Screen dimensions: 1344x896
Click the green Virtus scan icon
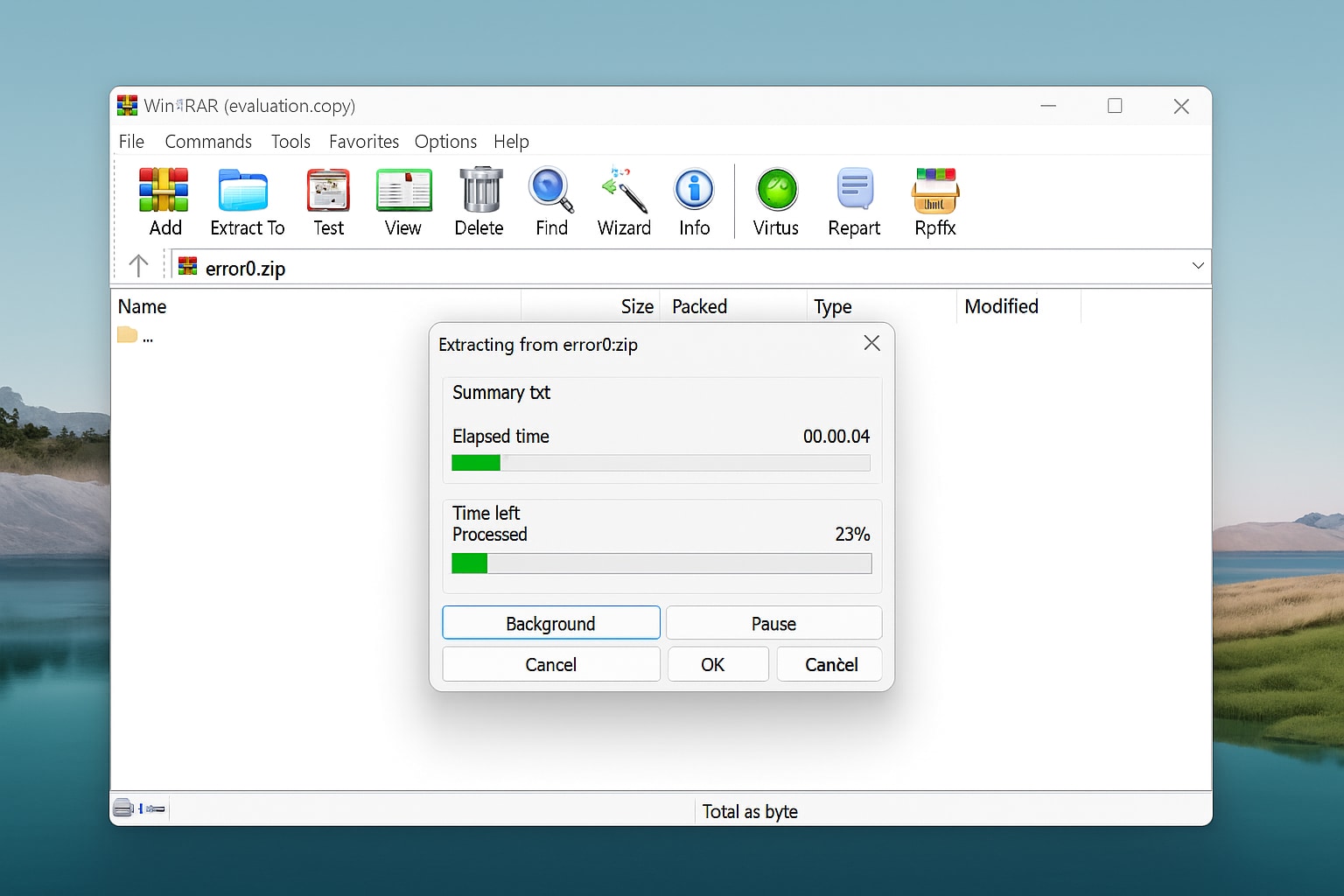coord(777,190)
